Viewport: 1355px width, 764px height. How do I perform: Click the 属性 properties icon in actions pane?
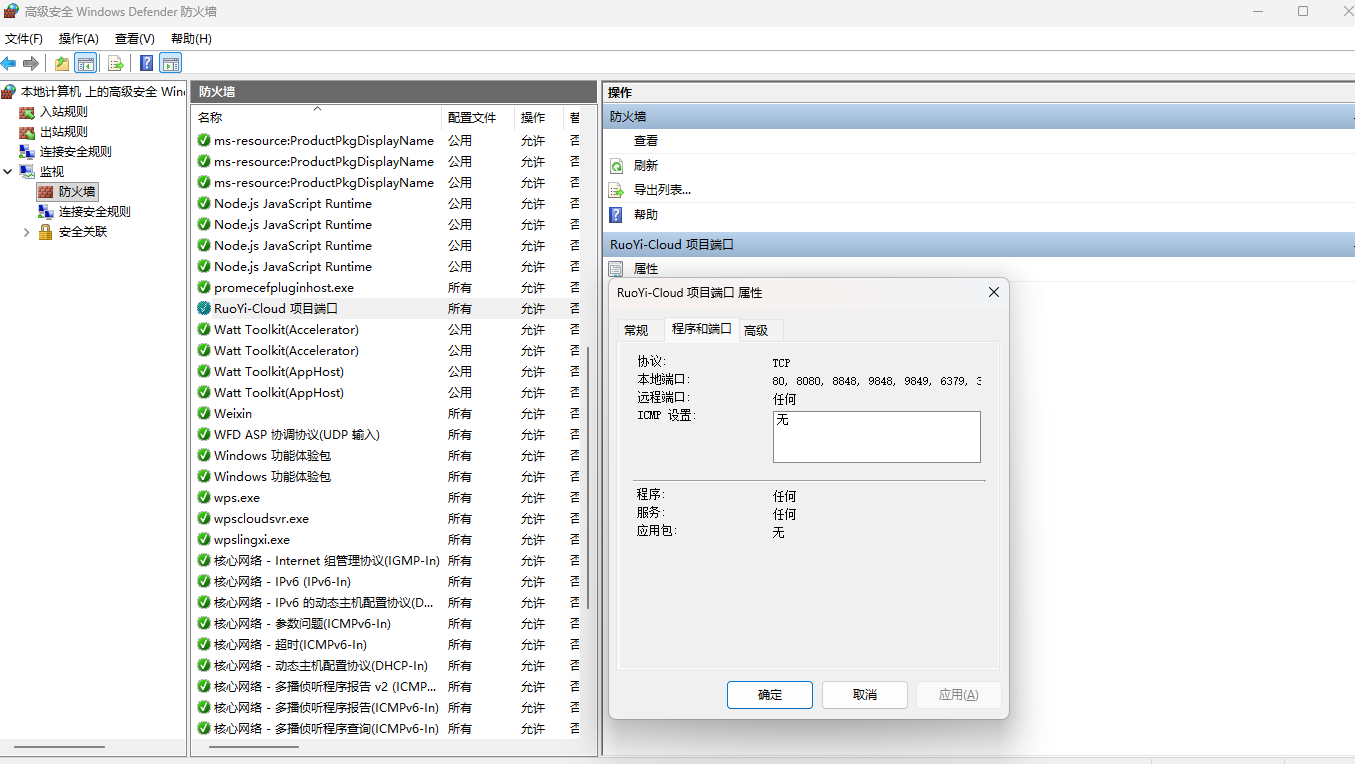617,269
